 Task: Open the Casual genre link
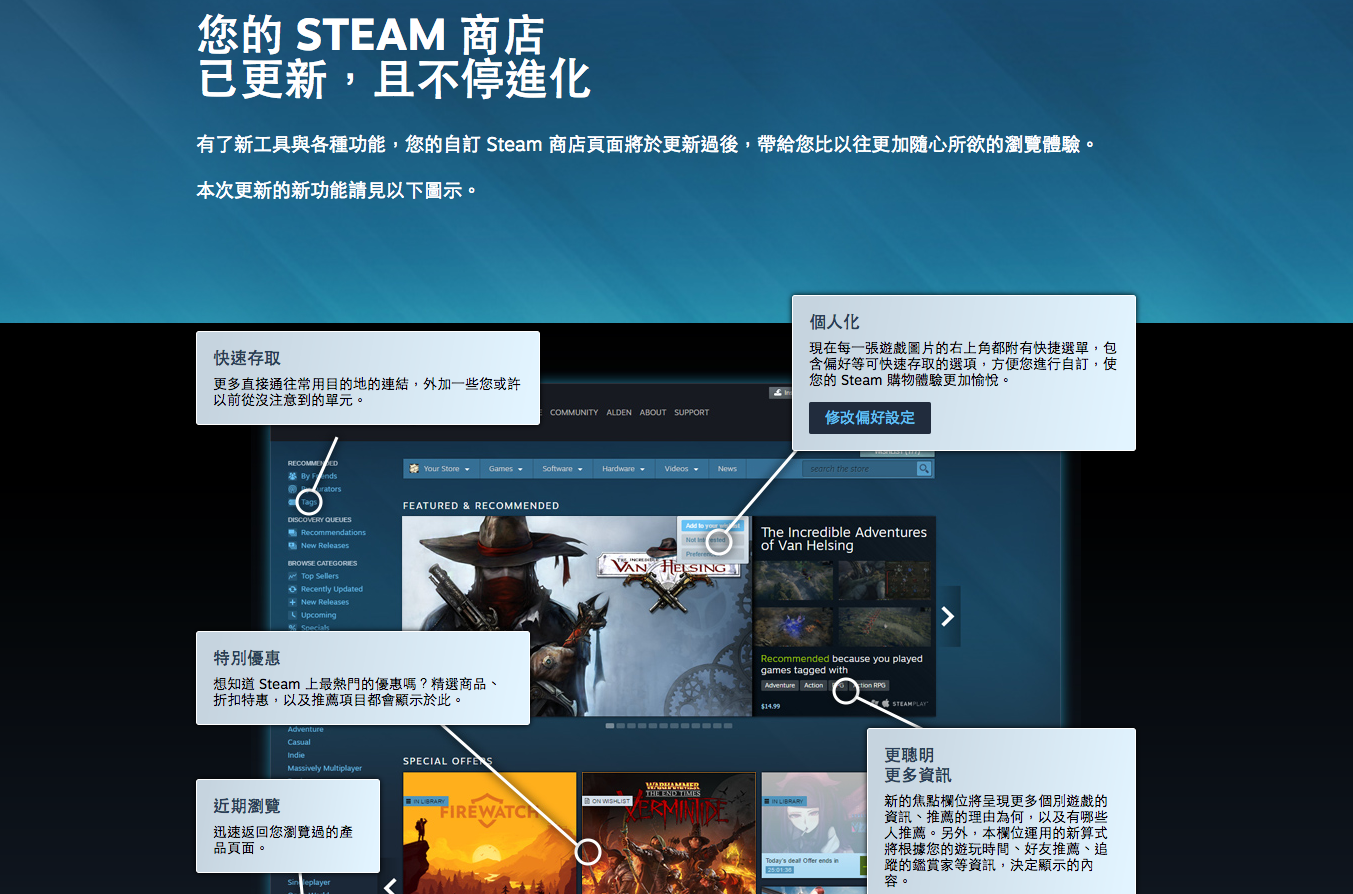pyautogui.click(x=299, y=743)
